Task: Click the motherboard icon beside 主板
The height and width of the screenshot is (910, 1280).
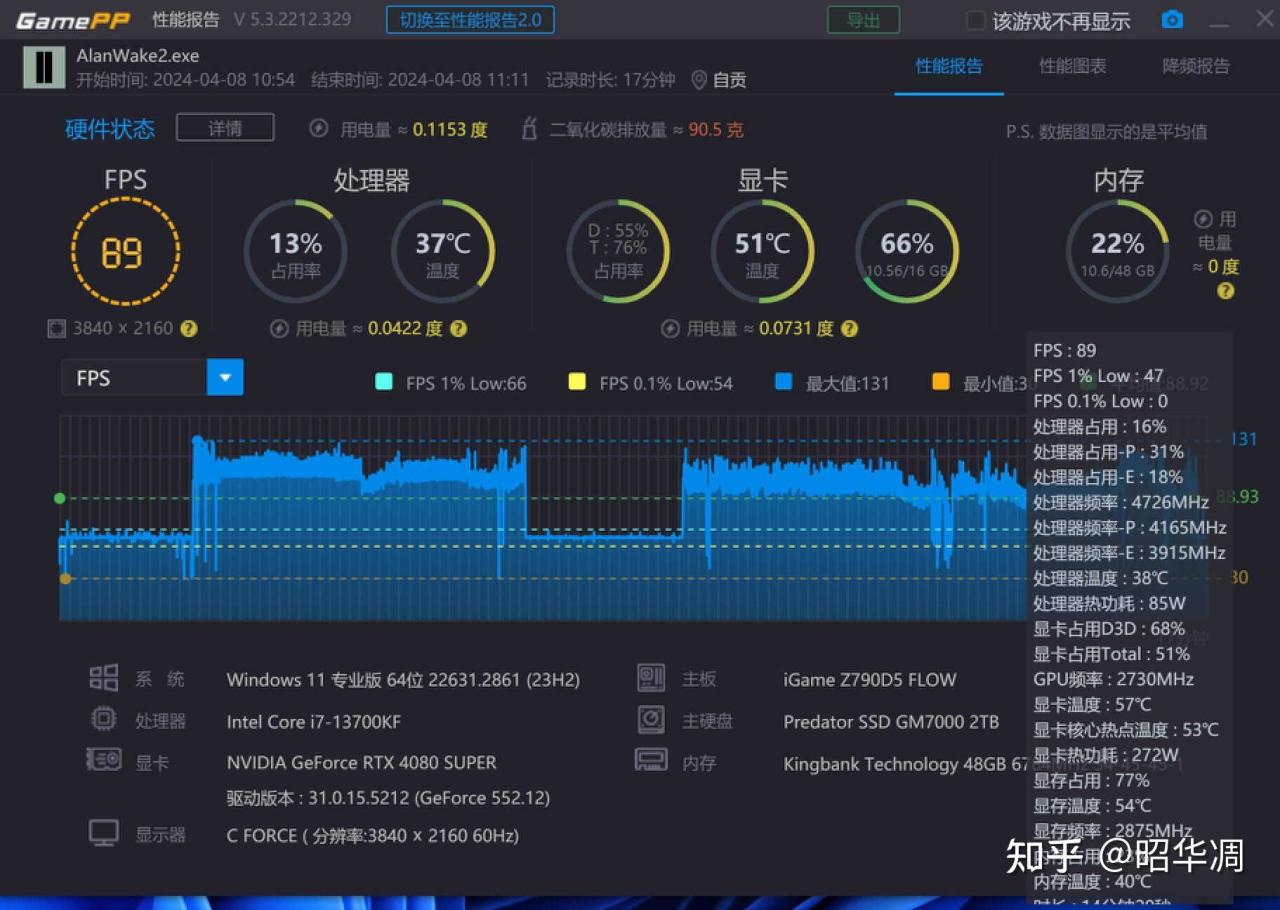Action: pyautogui.click(x=651, y=678)
